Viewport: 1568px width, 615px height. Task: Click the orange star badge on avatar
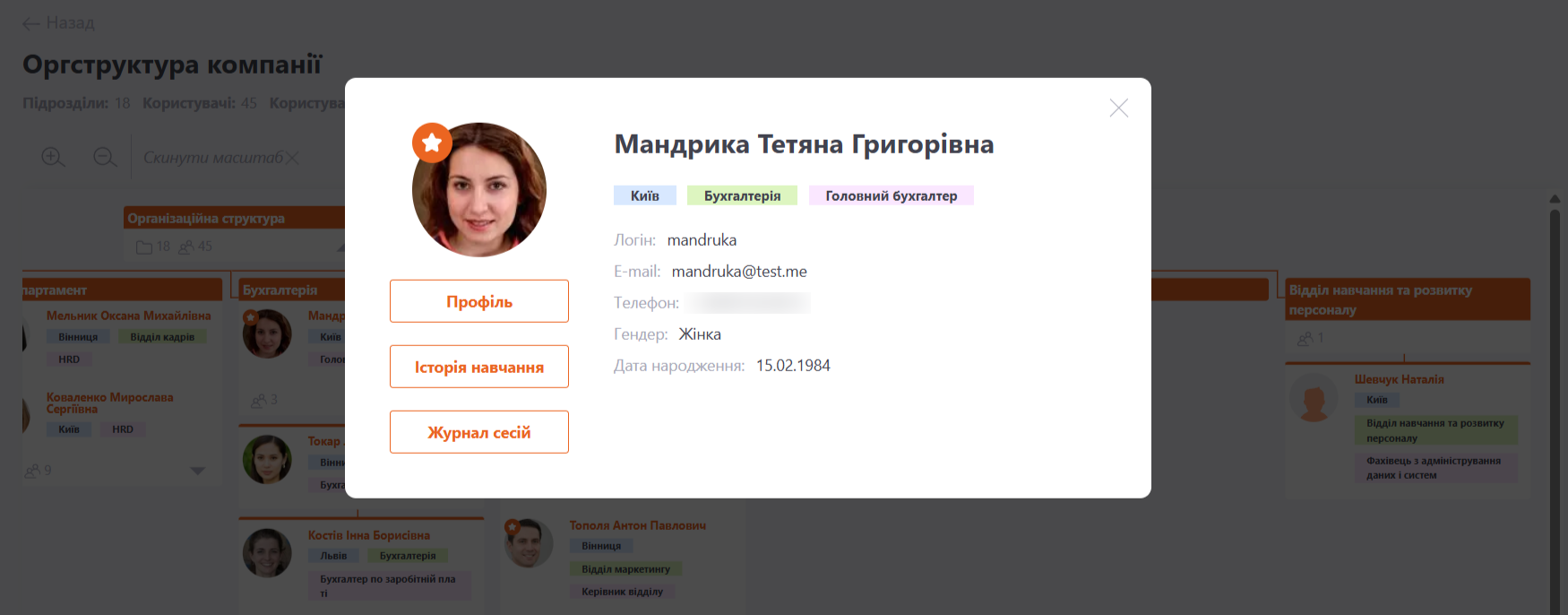click(432, 143)
